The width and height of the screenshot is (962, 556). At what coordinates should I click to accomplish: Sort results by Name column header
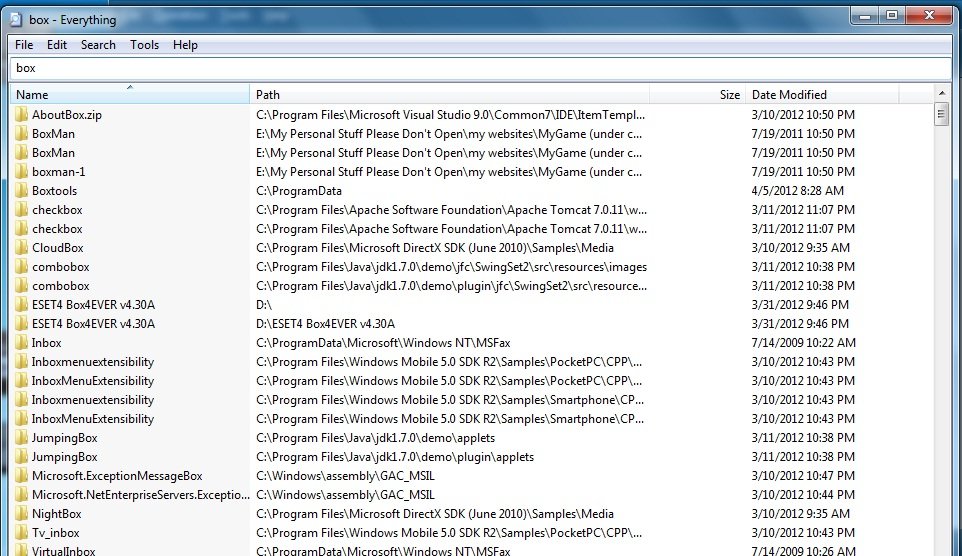pyautogui.click(x=130, y=95)
